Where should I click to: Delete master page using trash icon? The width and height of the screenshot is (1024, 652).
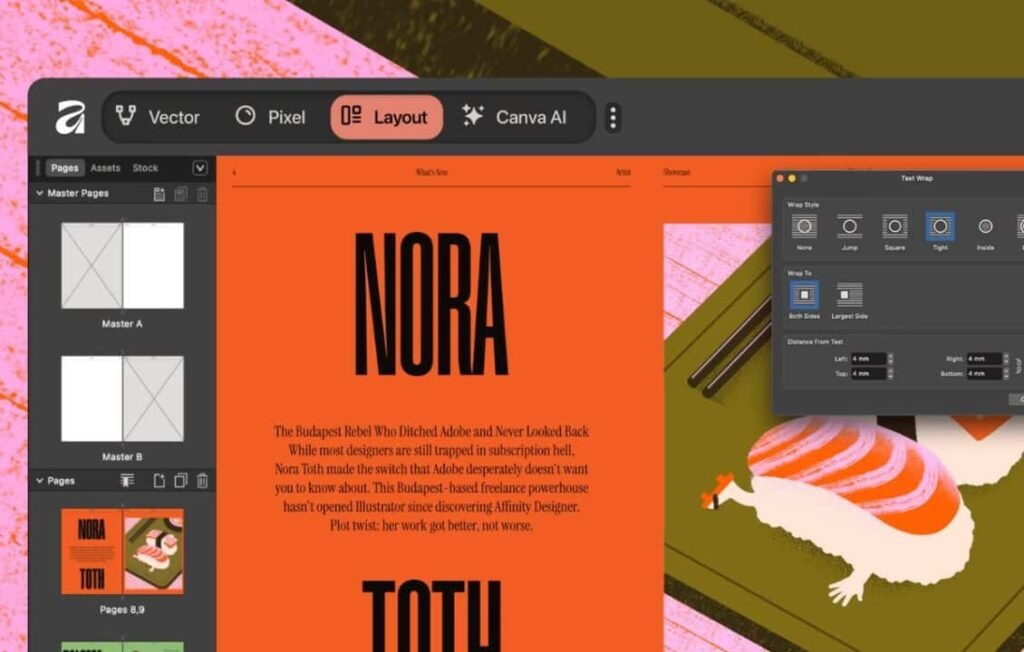(x=202, y=194)
